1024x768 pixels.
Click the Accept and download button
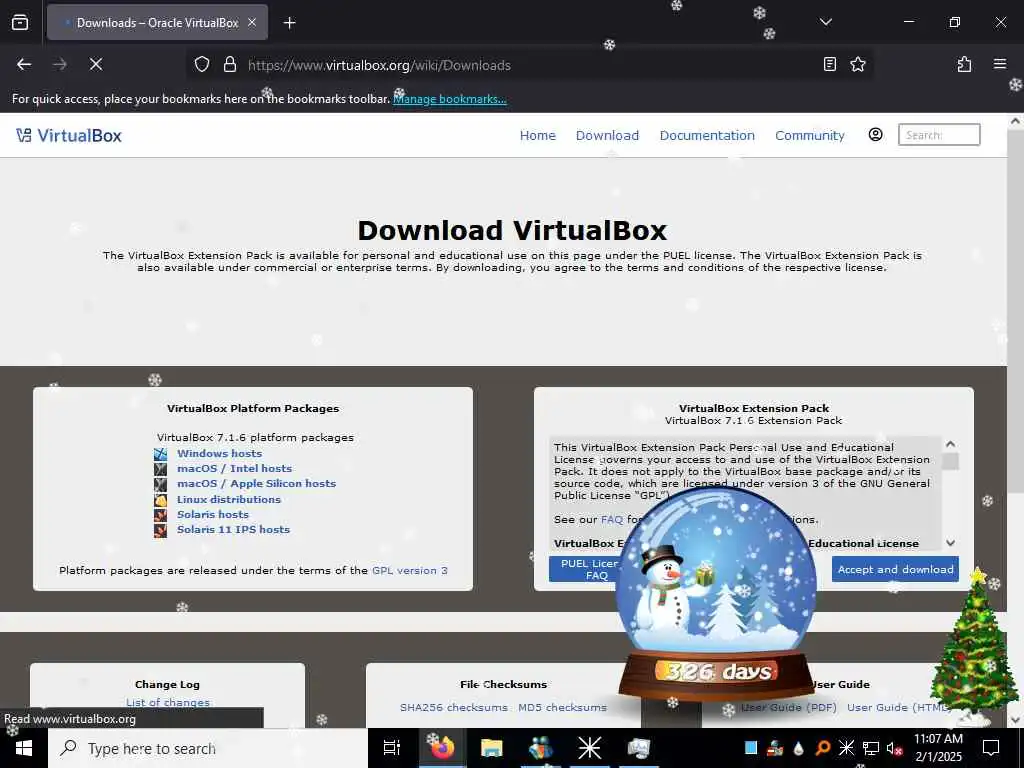coord(895,569)
